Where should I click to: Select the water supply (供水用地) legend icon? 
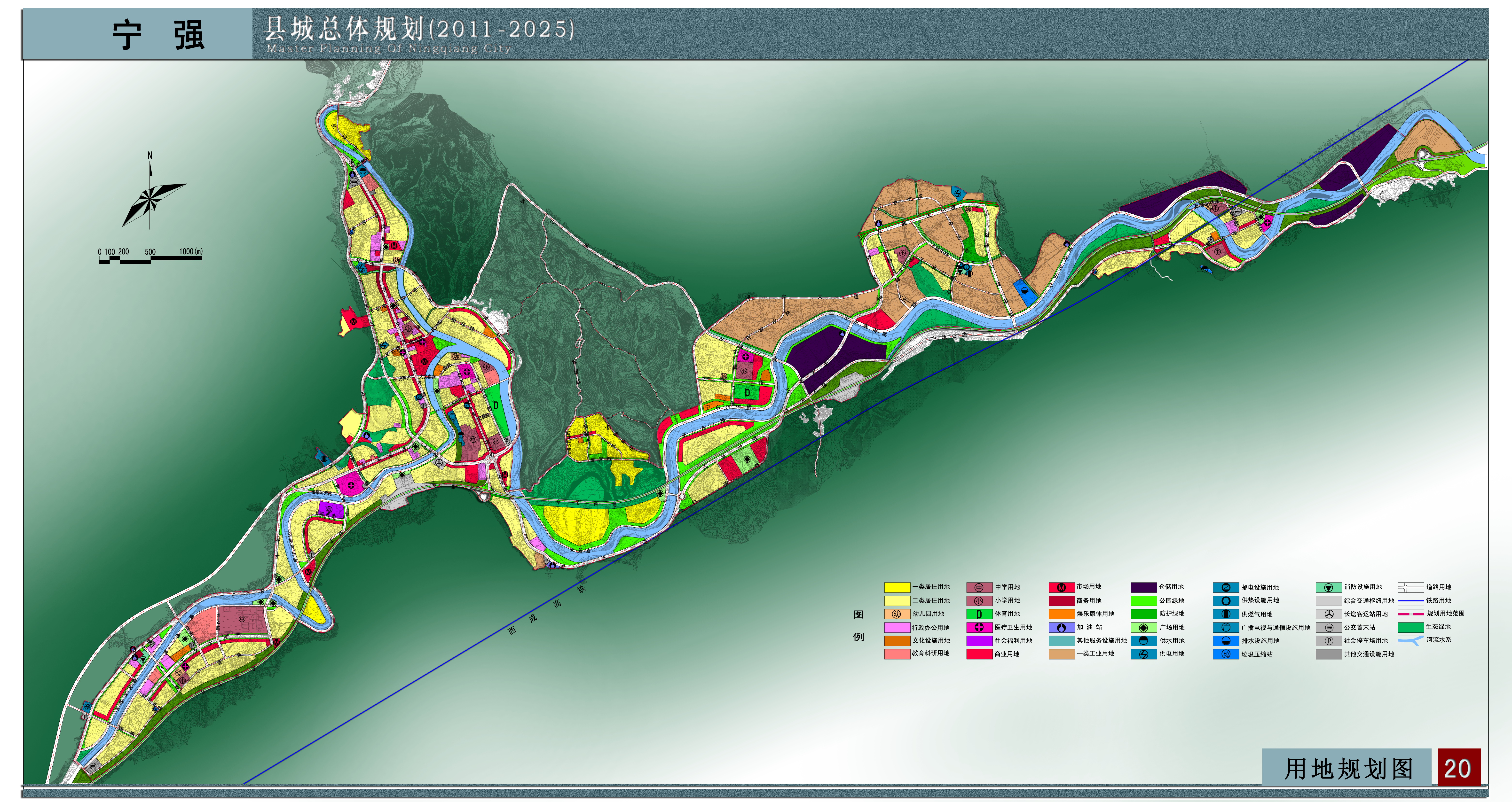(1143, 641)
